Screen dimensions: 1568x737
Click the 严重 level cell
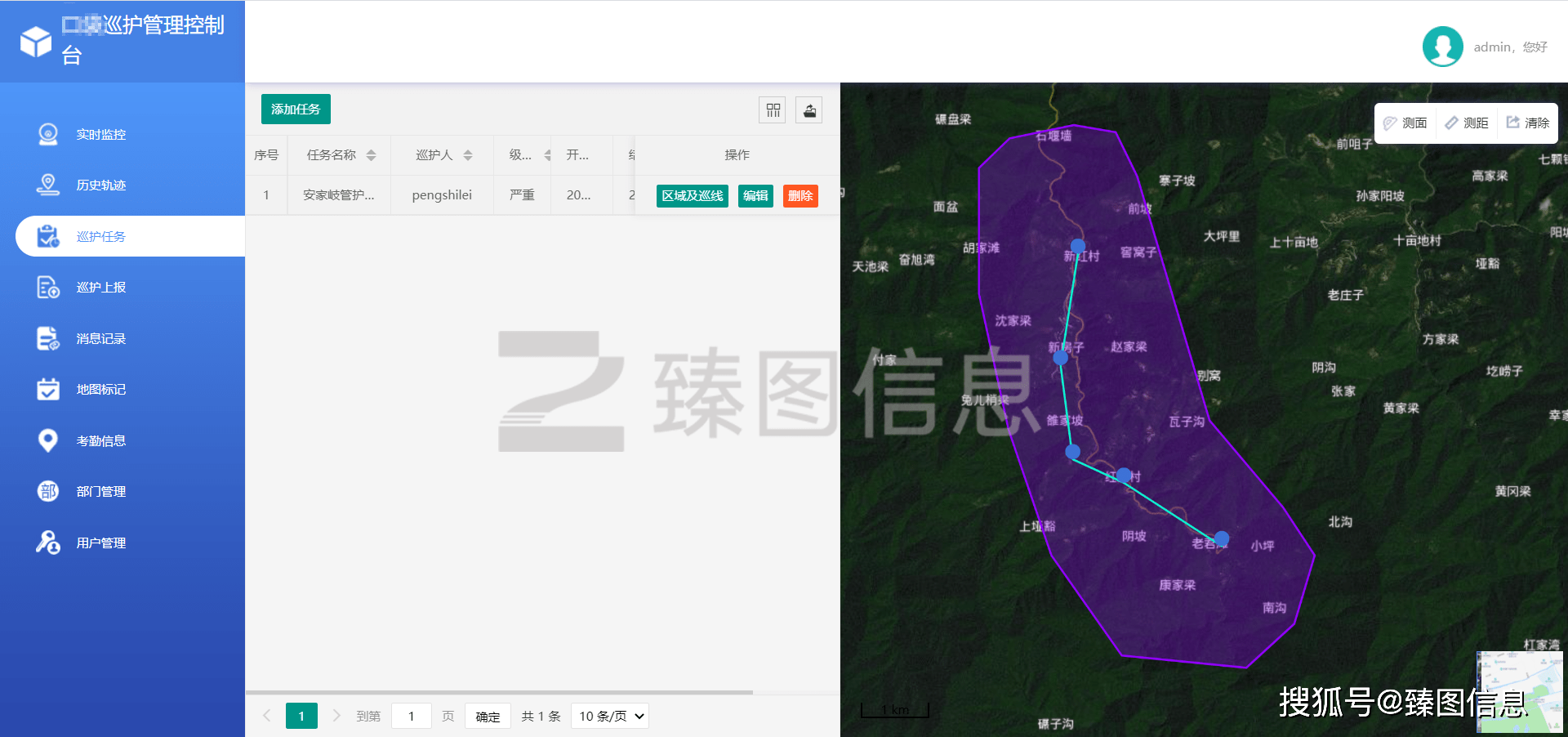[x=522, y=195]
